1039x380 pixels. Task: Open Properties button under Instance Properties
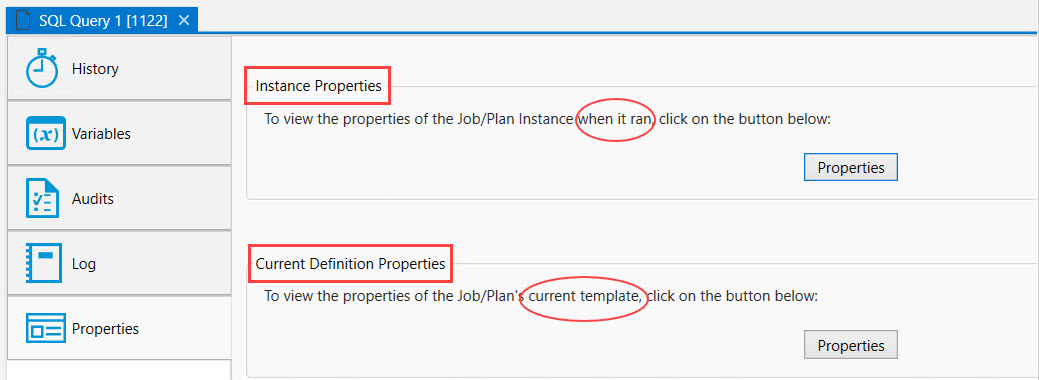point(851,167)
